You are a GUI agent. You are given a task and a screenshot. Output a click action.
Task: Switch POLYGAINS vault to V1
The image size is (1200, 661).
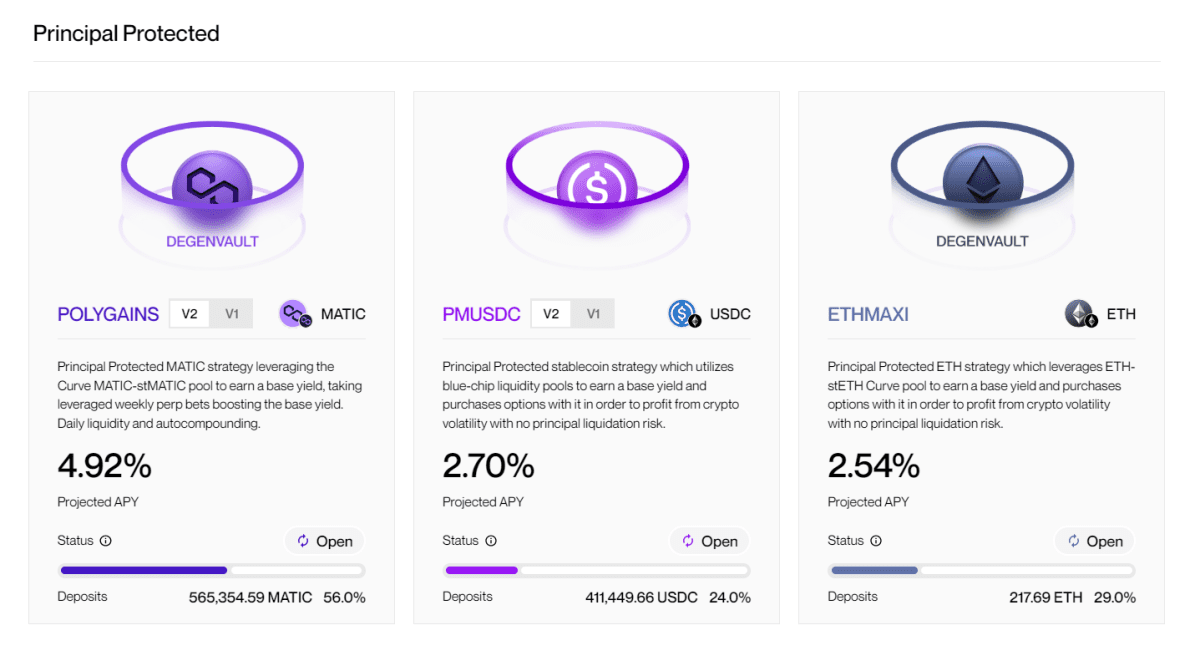click(232, 314)
